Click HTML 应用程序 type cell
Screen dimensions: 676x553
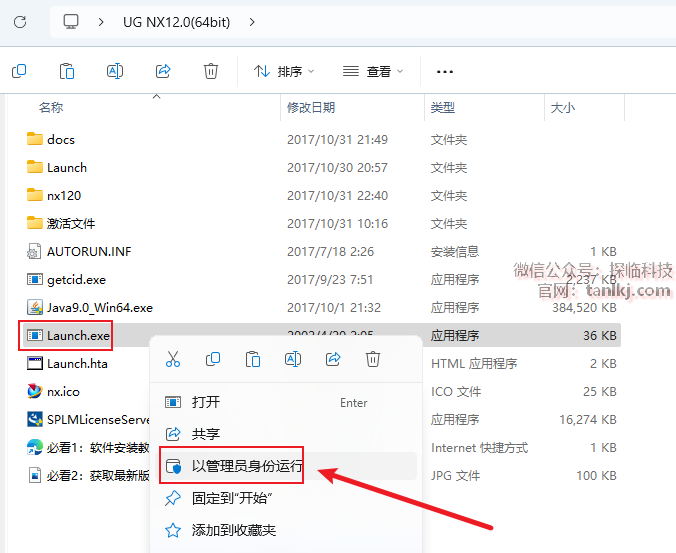(474, 364)
